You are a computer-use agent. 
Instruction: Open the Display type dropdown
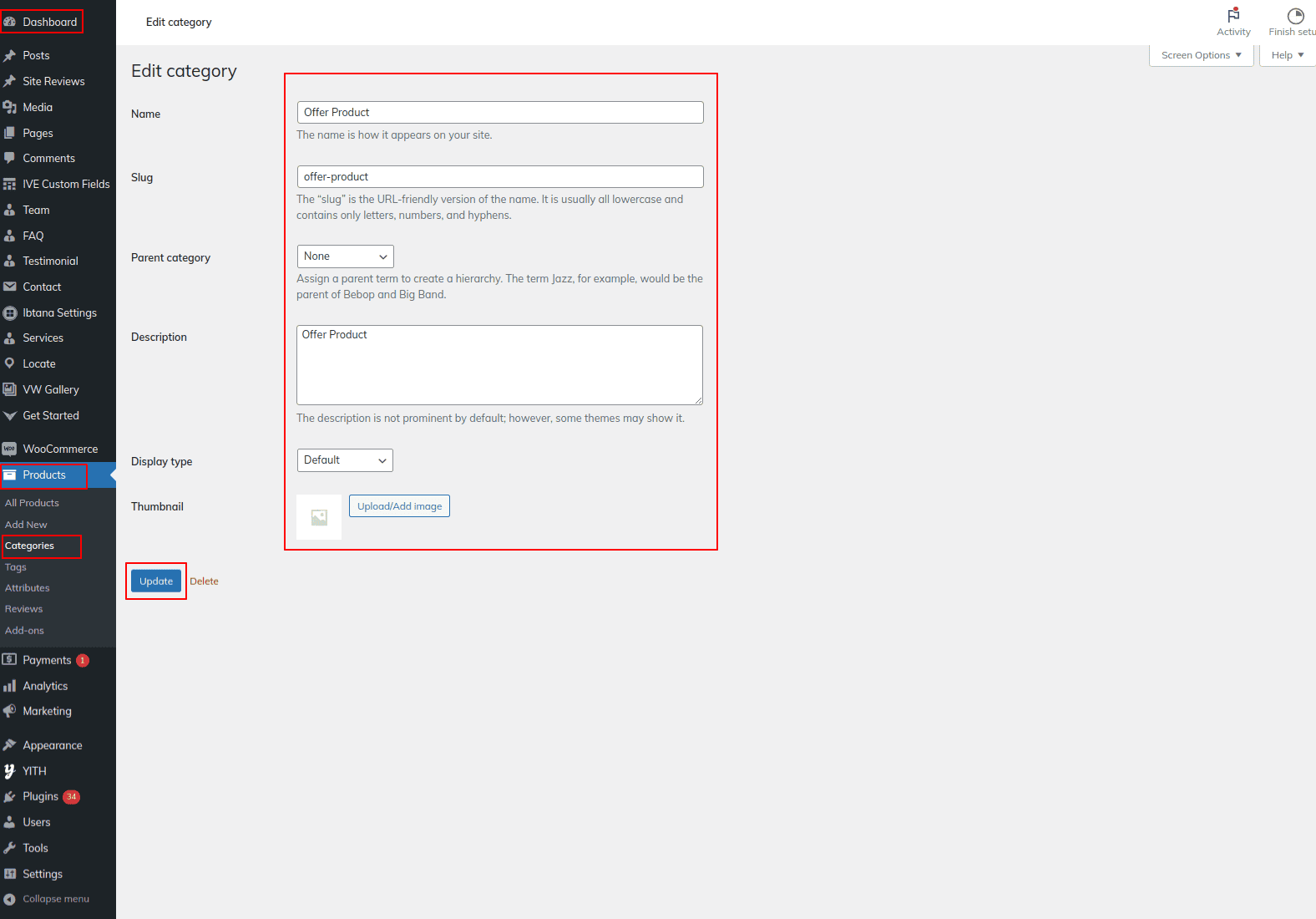click(x=345, y=460)
